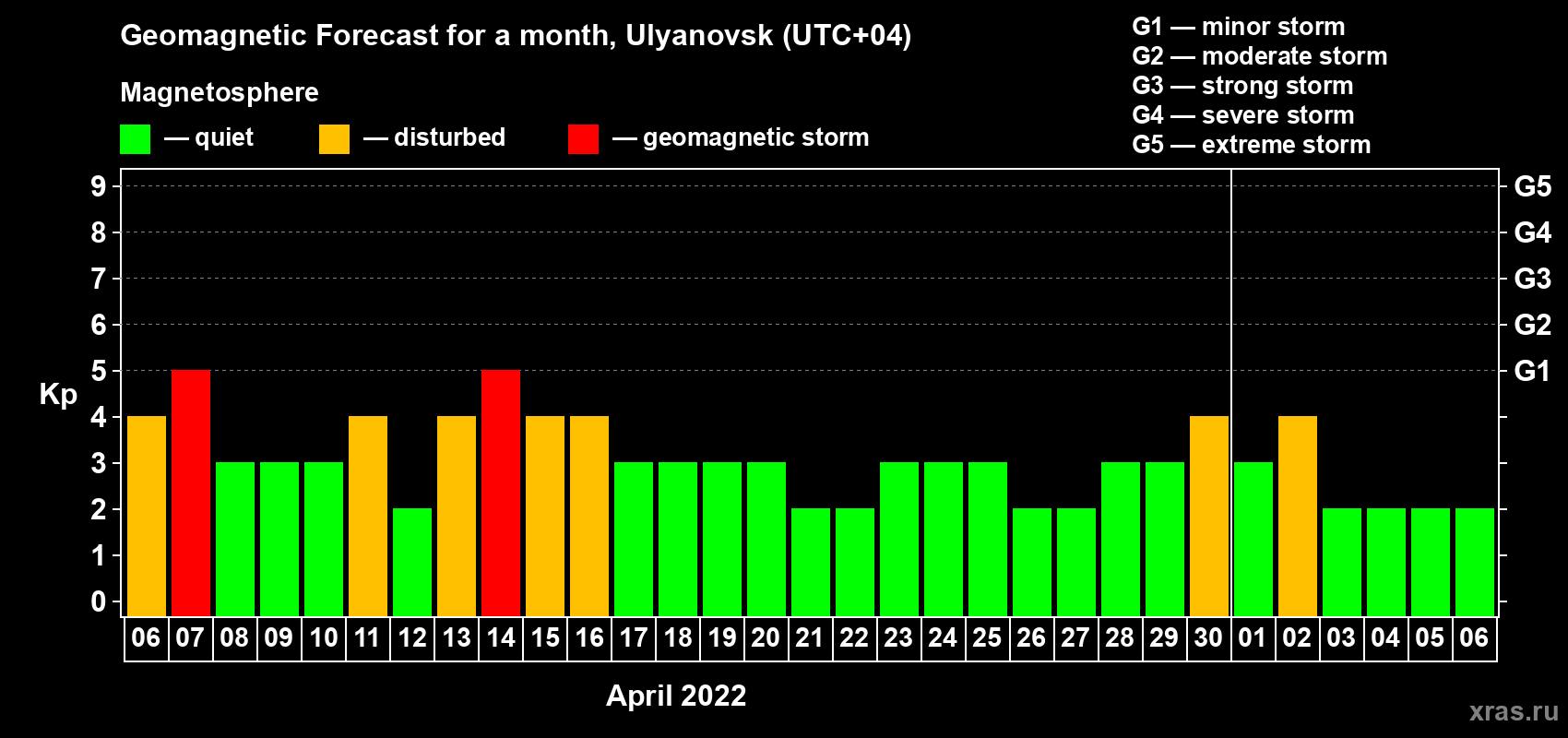Viewport: 1568px width, 738px height.
Task: Click the orange disturbed legend swatch
Action: 334,139
